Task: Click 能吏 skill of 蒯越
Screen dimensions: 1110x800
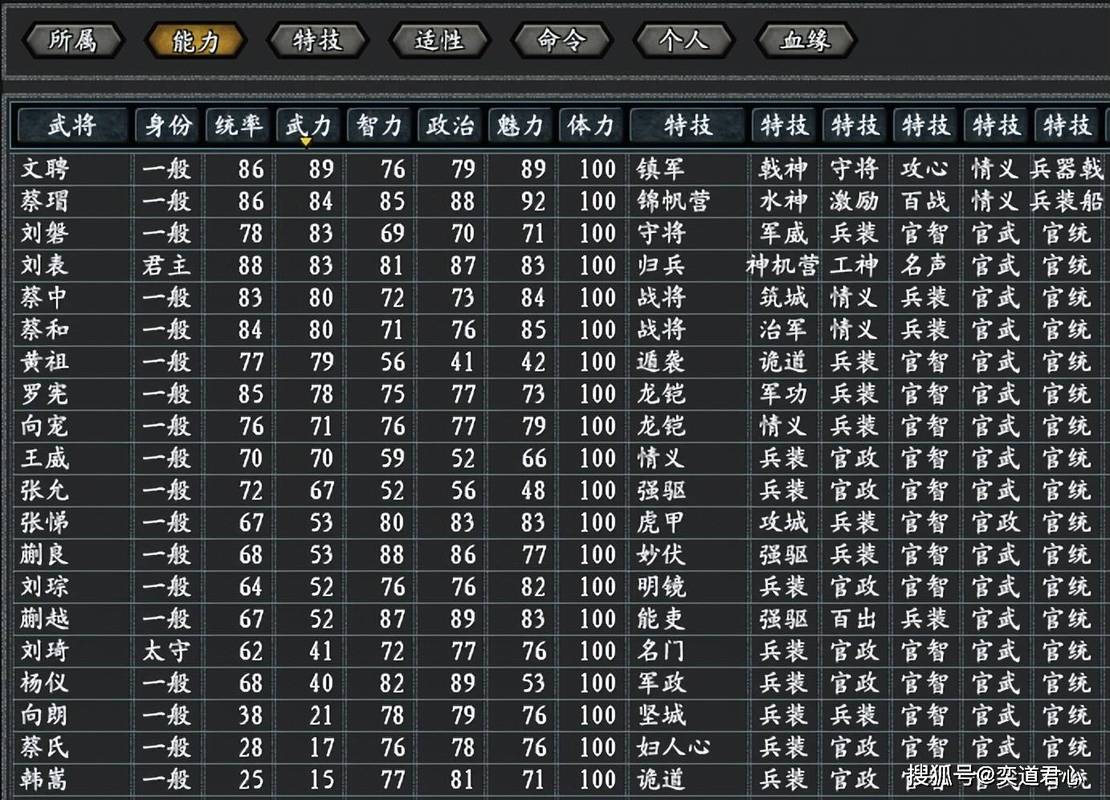Action: click(660, 619)
